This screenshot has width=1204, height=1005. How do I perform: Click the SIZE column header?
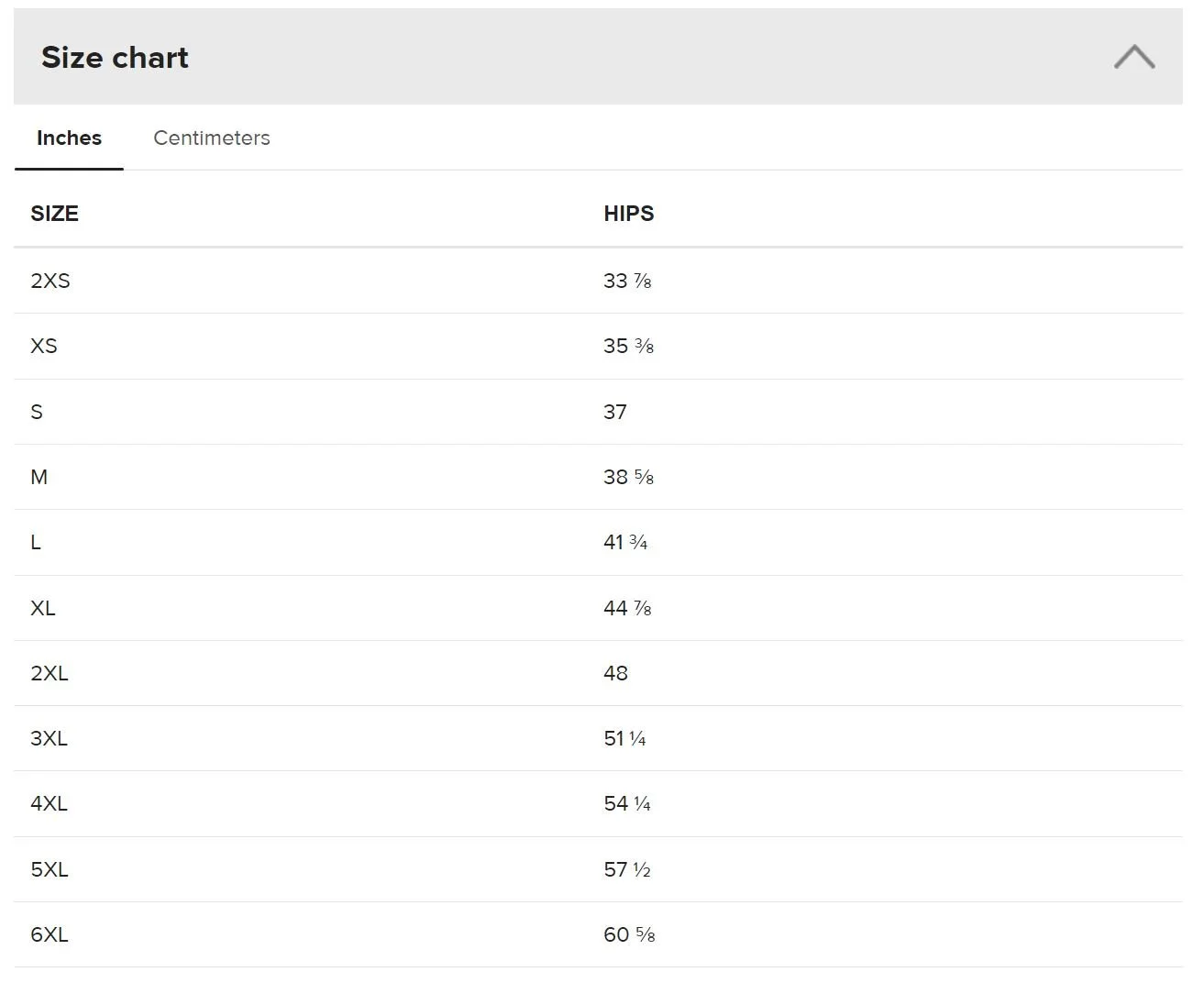click(54, 214)
